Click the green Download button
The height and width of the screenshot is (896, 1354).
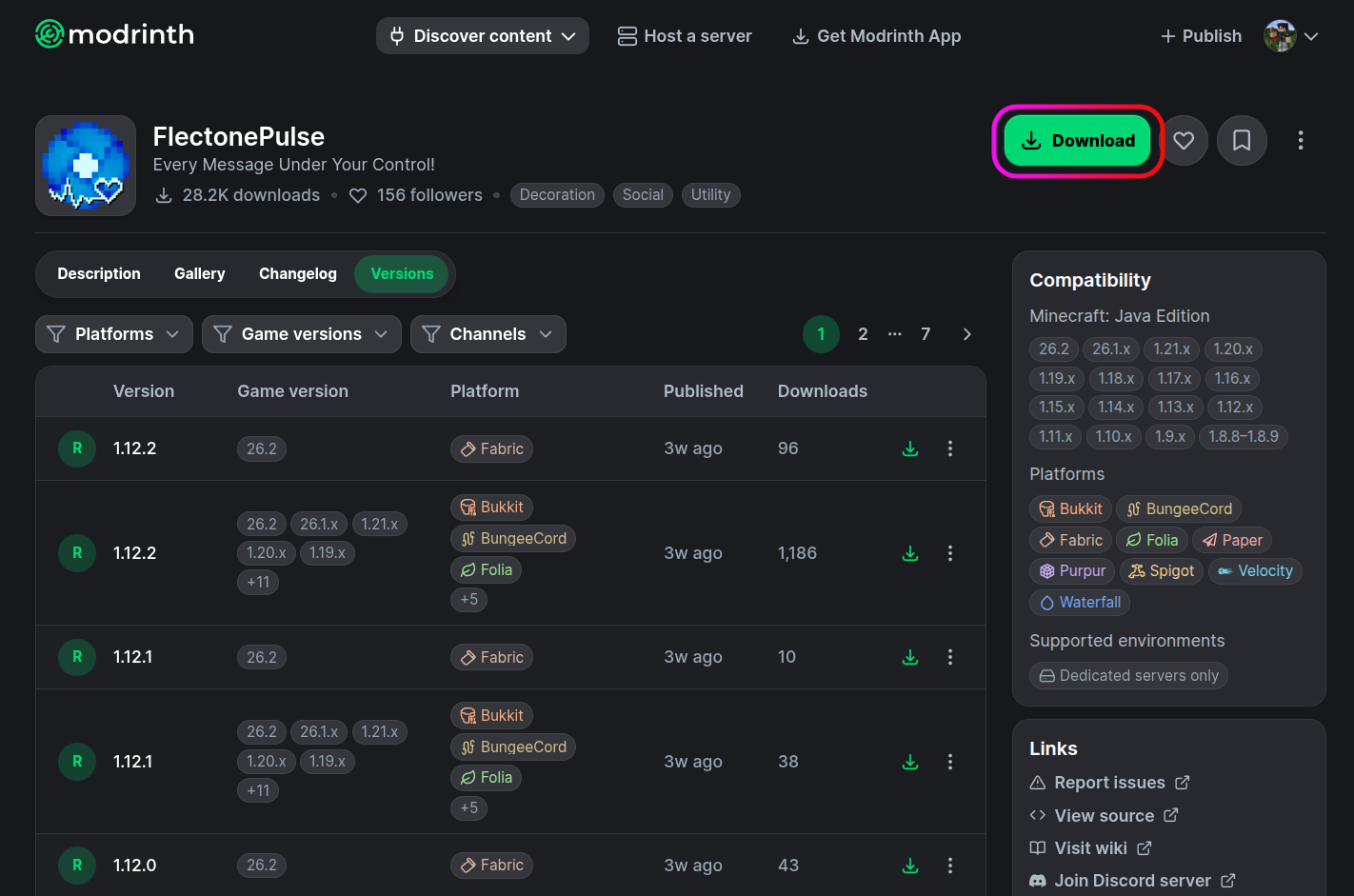coord(1078,141)
